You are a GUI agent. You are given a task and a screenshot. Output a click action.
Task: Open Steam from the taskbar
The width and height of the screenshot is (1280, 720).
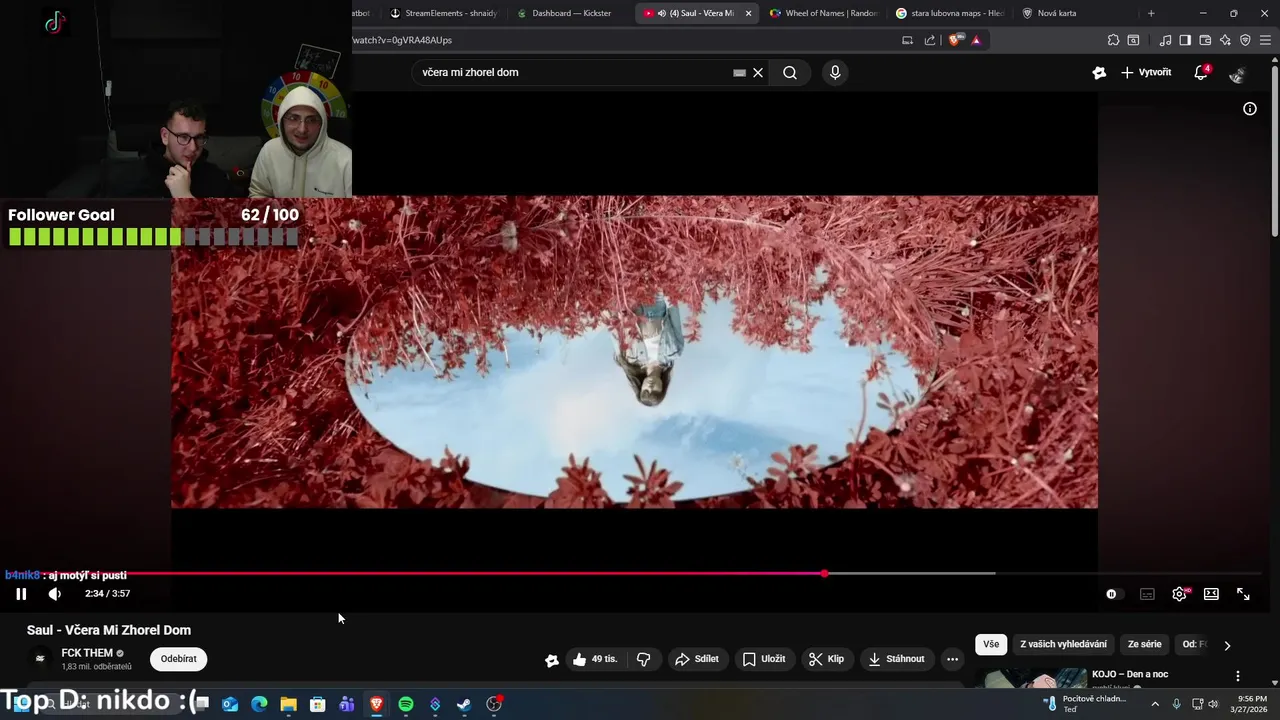pyautogui.click(x=464, y=704)
